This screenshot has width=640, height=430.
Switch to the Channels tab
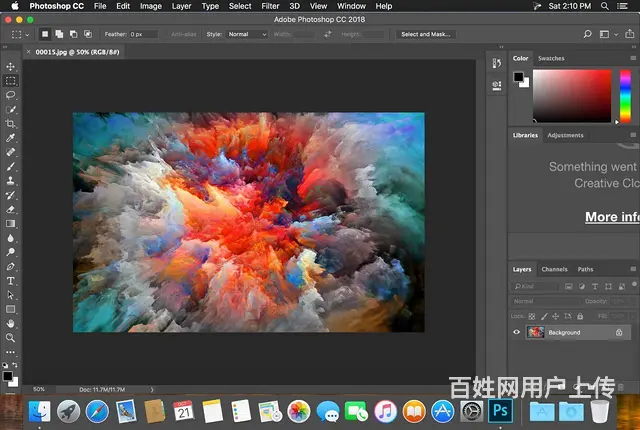[x=554, y=269]
